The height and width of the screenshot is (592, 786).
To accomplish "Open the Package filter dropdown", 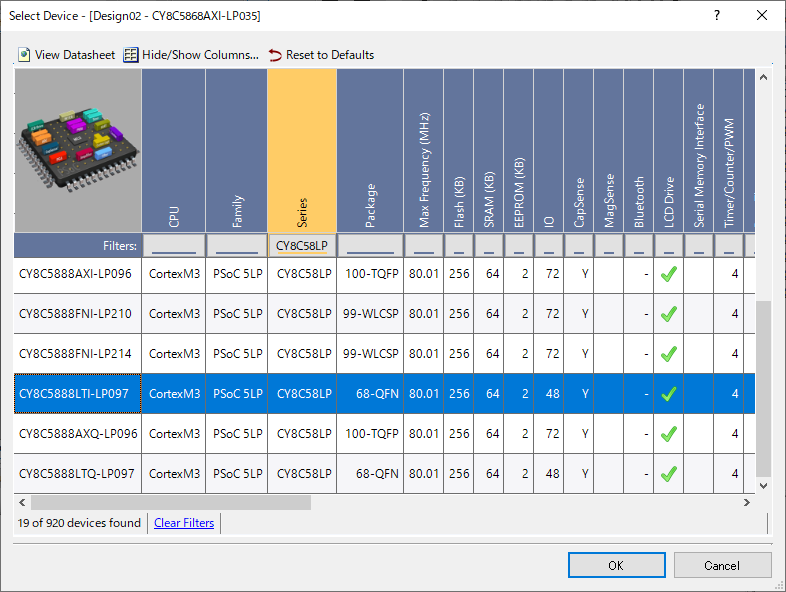I will coord(370,246).
